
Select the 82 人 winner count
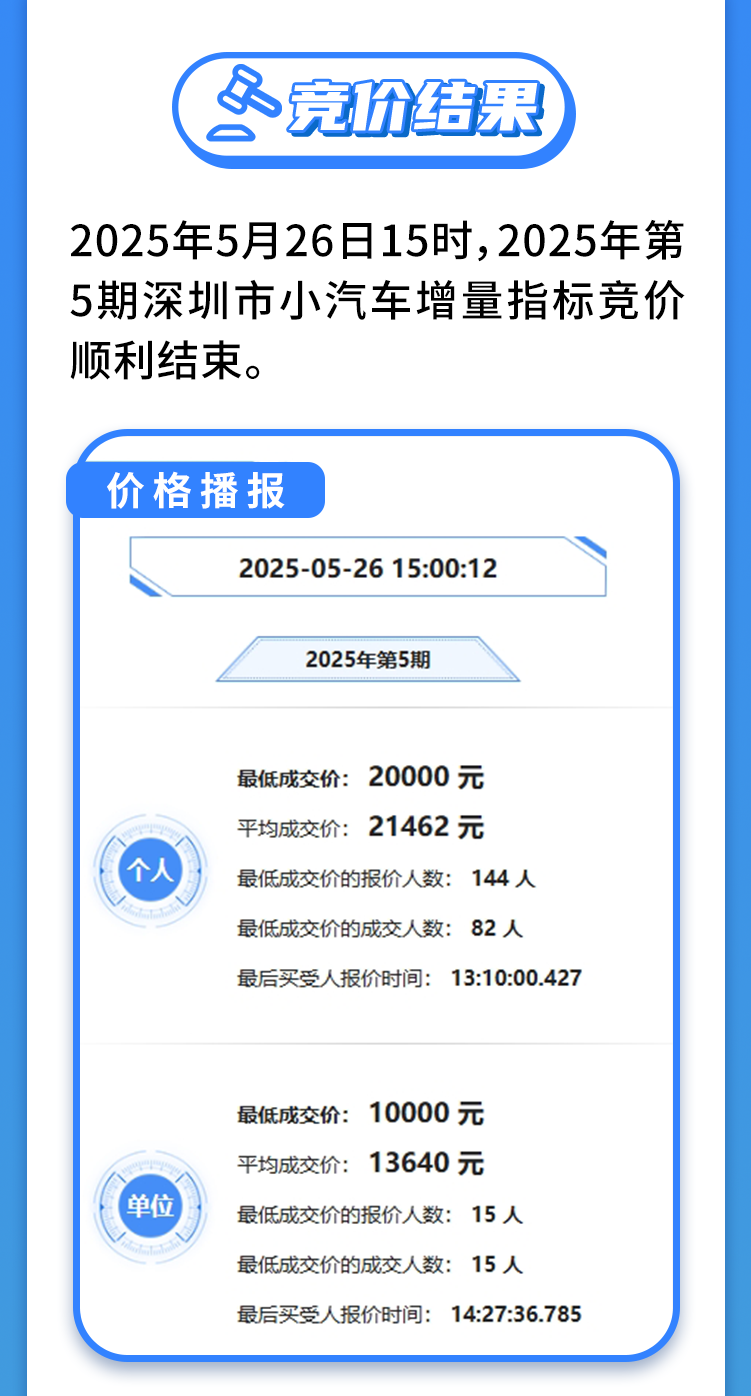(x=496, y=928)
